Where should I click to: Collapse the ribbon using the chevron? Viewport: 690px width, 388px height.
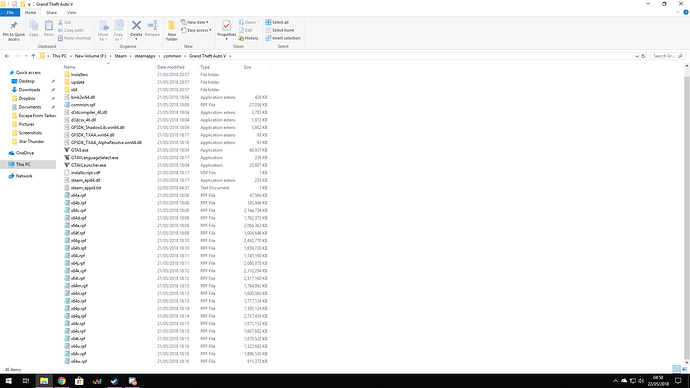point(678,12)
